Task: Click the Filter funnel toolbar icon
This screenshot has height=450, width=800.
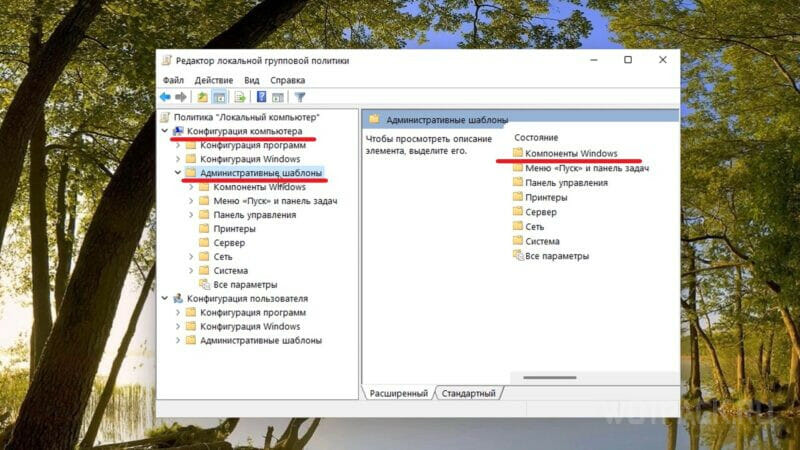Action: pyautogui.click(x=300, y=97)
